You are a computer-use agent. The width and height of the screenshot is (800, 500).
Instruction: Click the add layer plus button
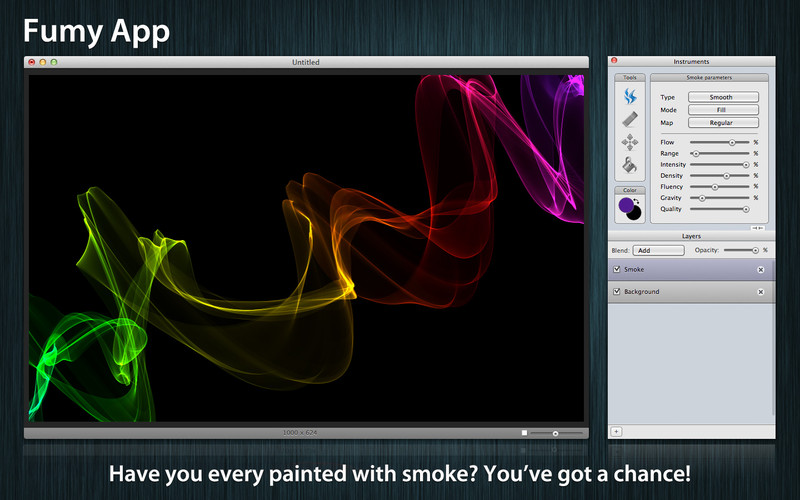click(x=616, y=432)
